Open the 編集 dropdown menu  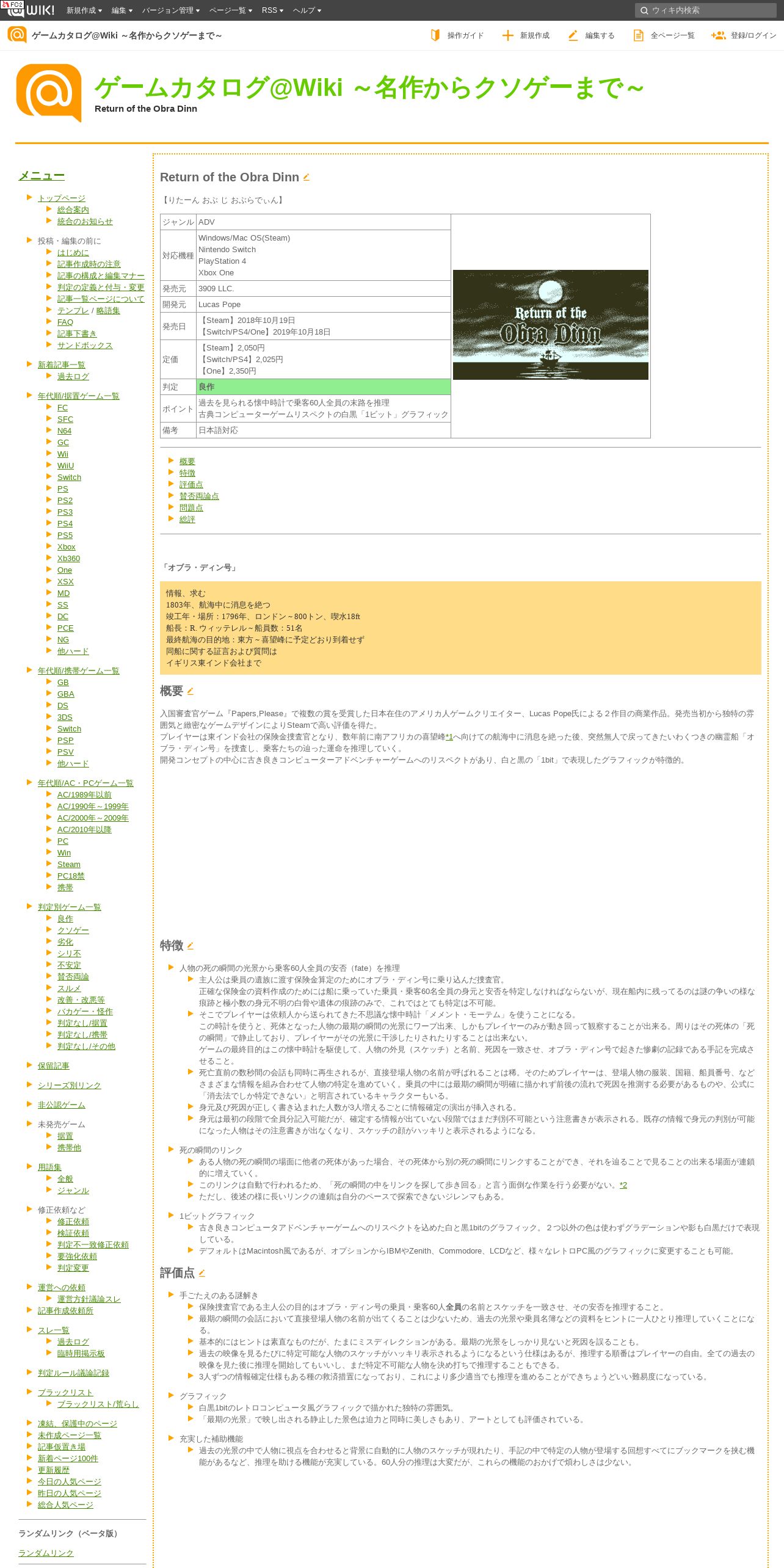122,10
